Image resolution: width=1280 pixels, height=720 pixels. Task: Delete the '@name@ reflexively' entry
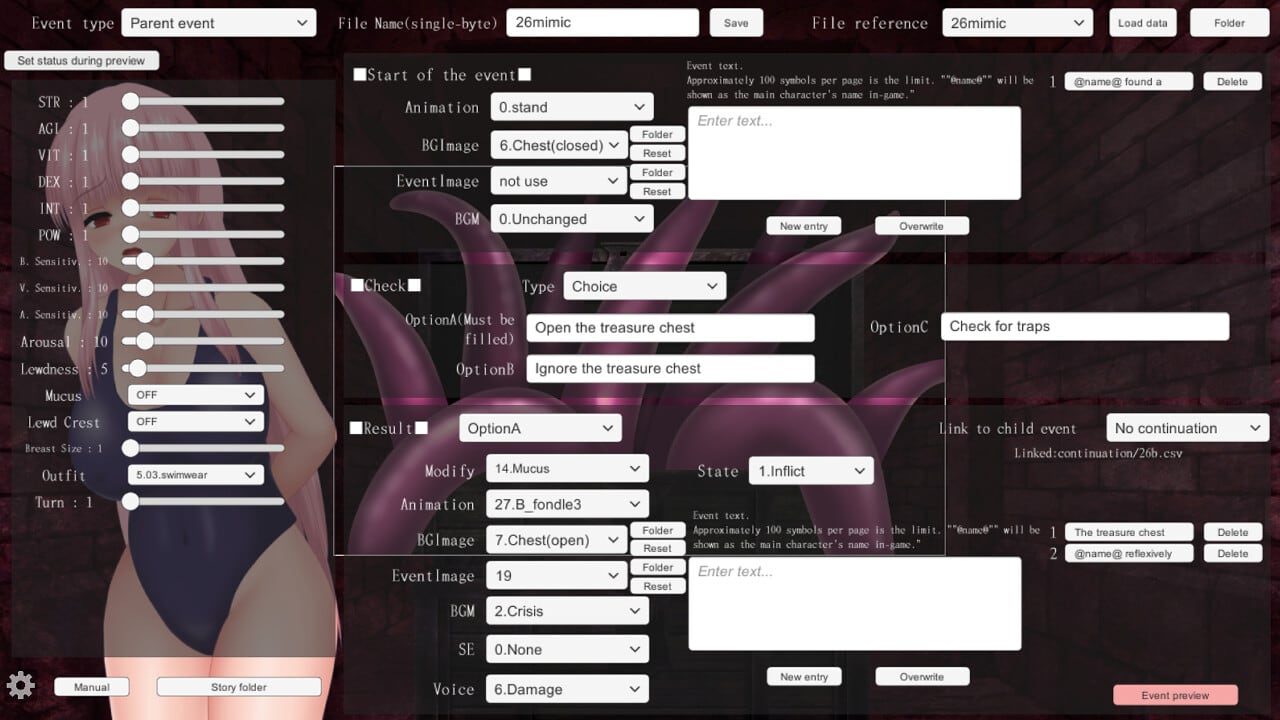tap(1232, 554)
